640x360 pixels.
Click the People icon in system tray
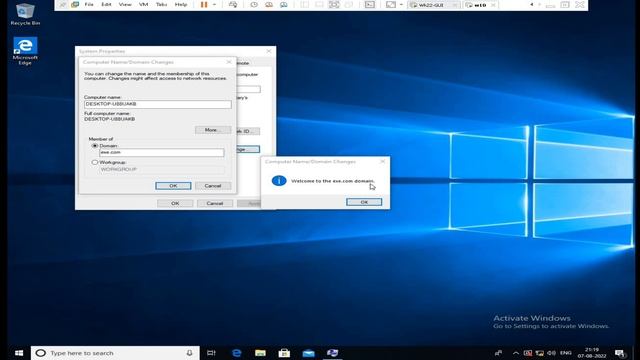tap(498, 353)
